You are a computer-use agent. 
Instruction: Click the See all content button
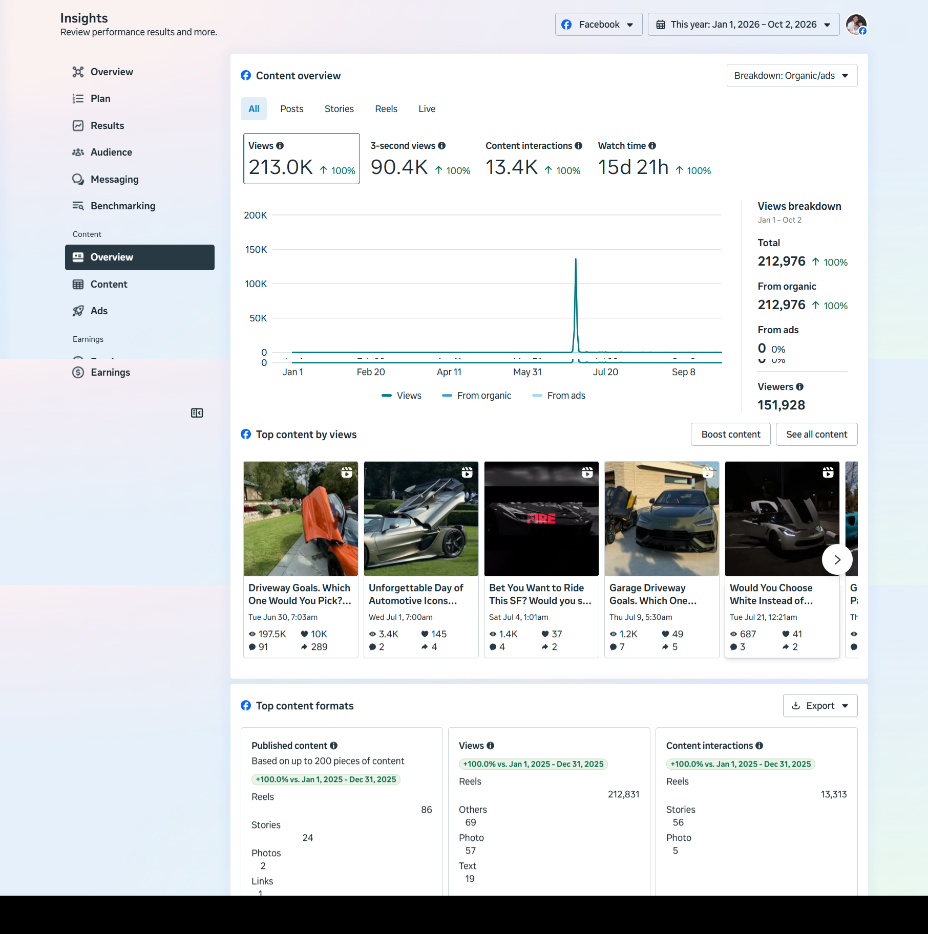click(x=817, y=435)
